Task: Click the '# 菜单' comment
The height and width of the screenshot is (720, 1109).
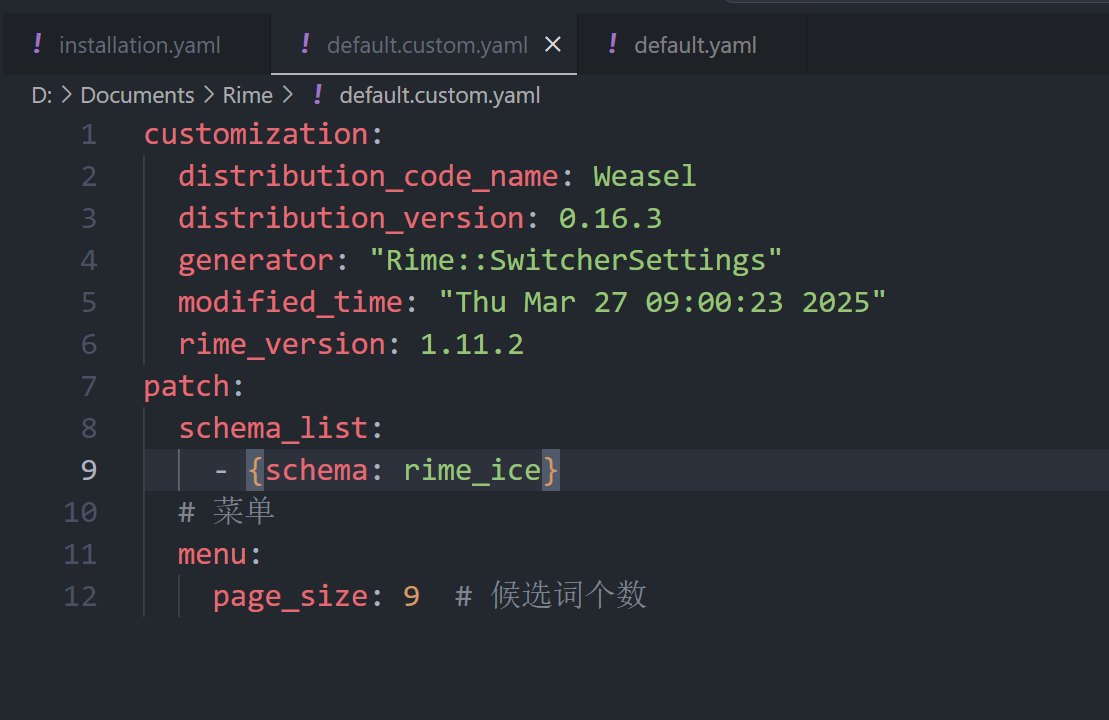Action: pos(226,511)
